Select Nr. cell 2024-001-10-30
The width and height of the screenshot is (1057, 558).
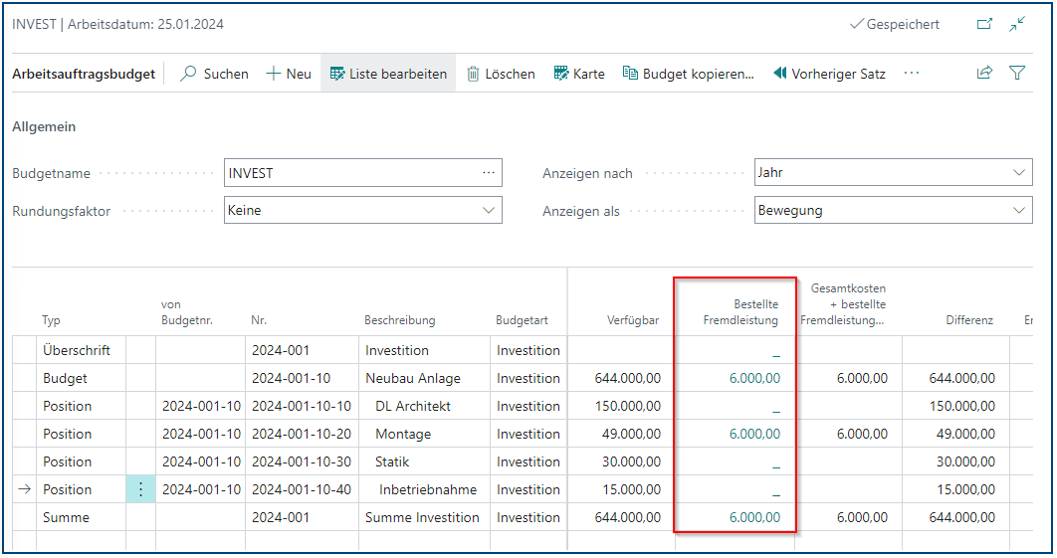point(302,462)
